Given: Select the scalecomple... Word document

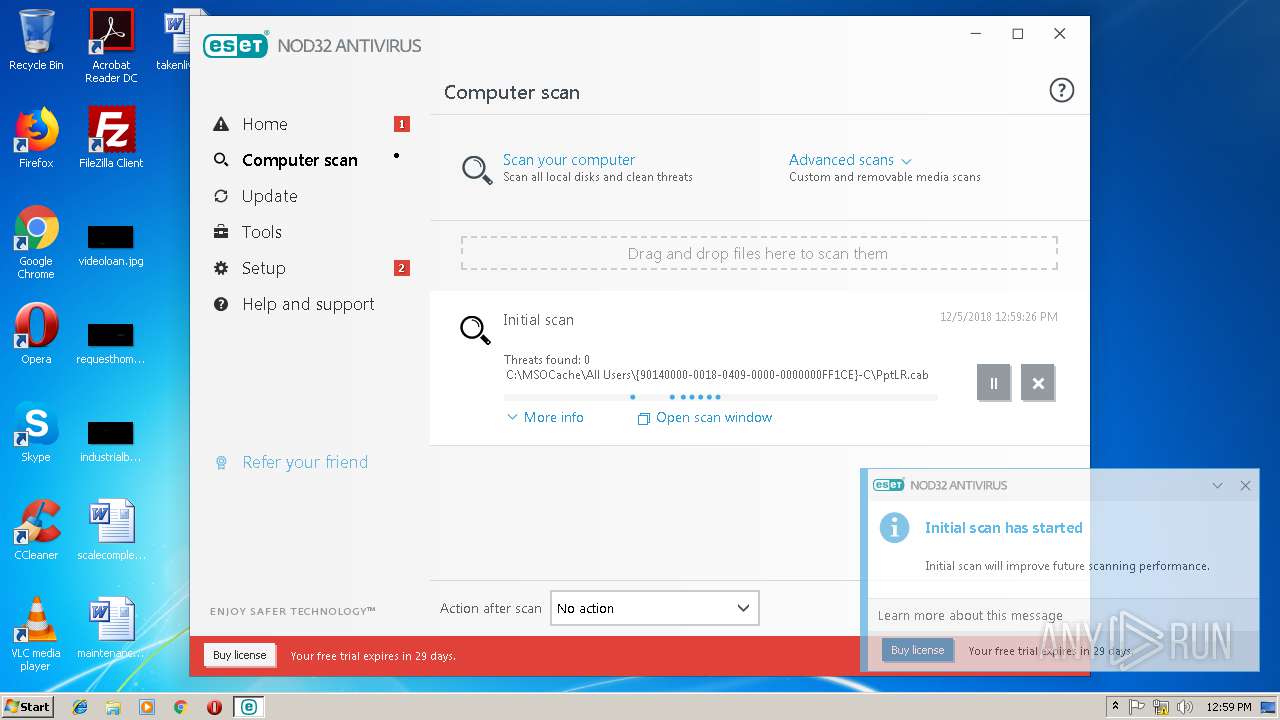Looking at the screenshot, I should (x=111, y=531).
